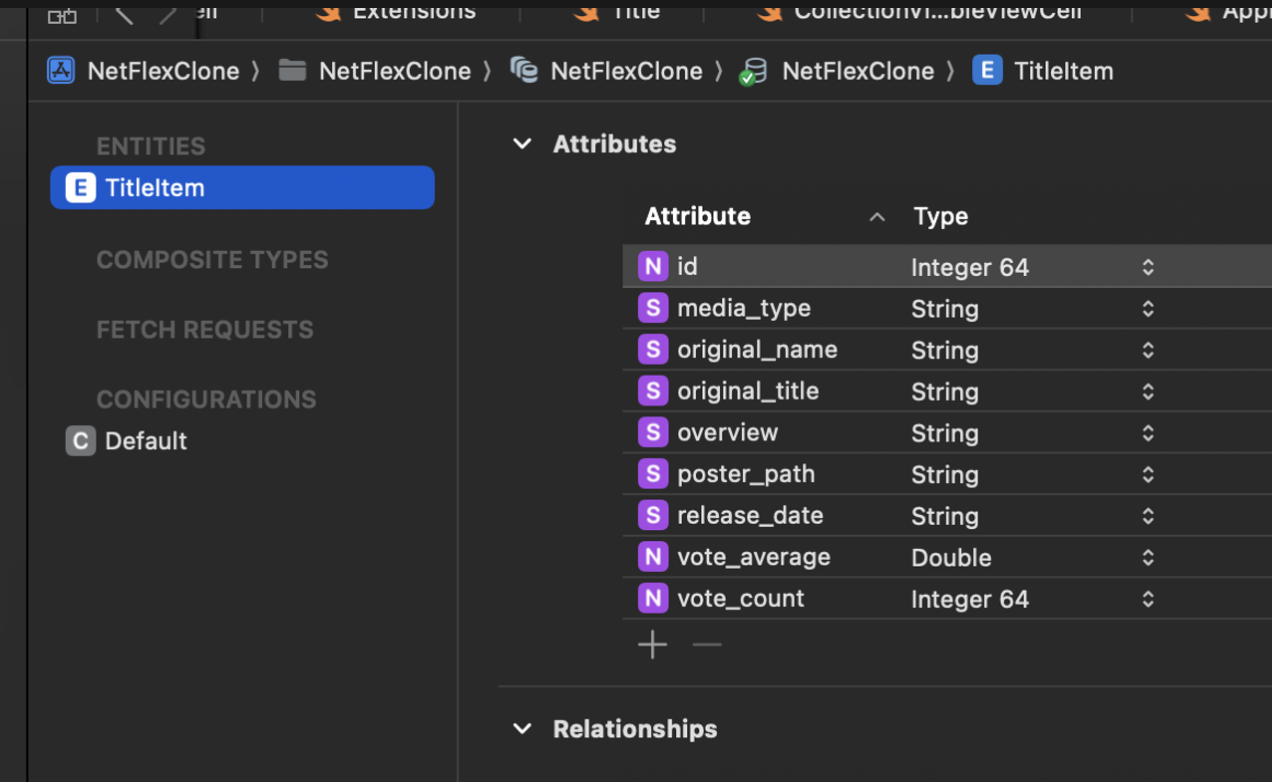Click the Double type of vote_average
Viewport: 1272px width, 782px height.
coord(951,558)
